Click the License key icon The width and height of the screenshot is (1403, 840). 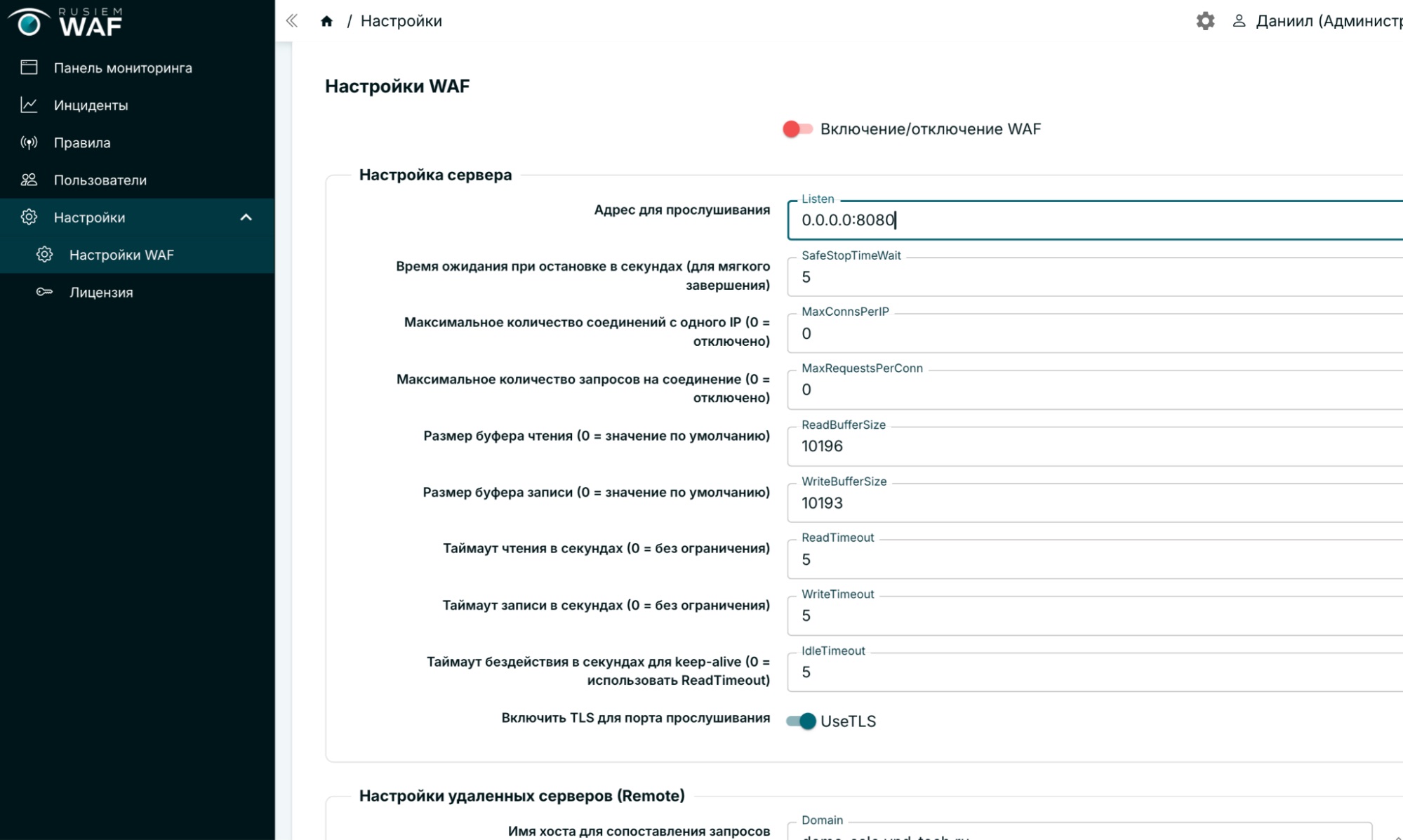pyautogui.click(x=44, y=292)
